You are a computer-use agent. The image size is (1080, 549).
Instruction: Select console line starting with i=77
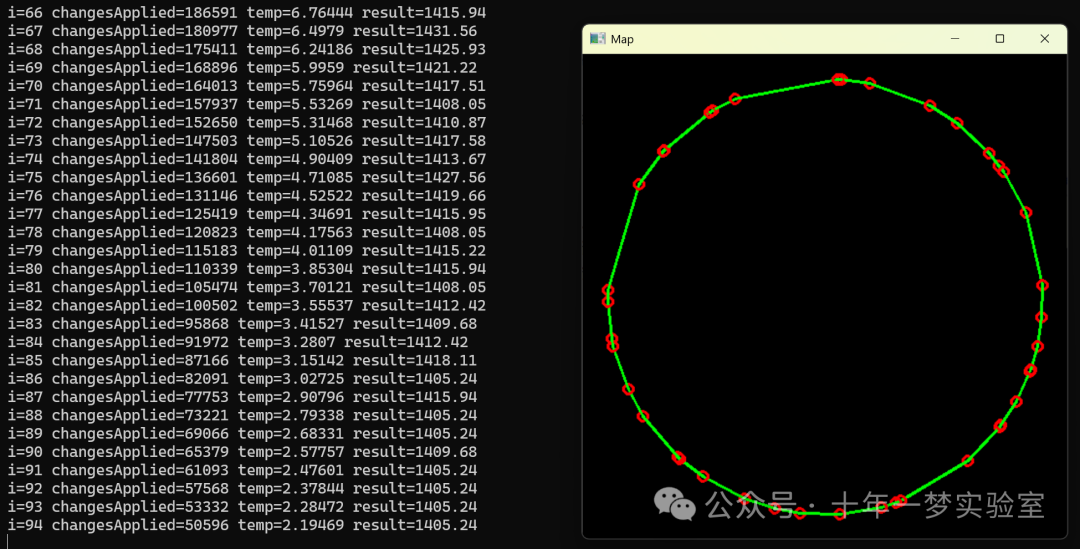click(x=247, y=214)
